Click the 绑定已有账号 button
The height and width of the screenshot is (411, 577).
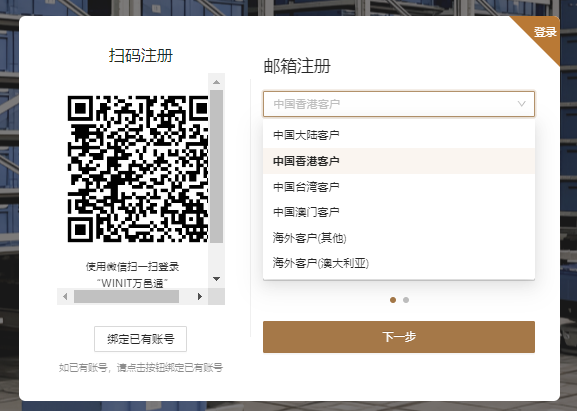point(141,339)
